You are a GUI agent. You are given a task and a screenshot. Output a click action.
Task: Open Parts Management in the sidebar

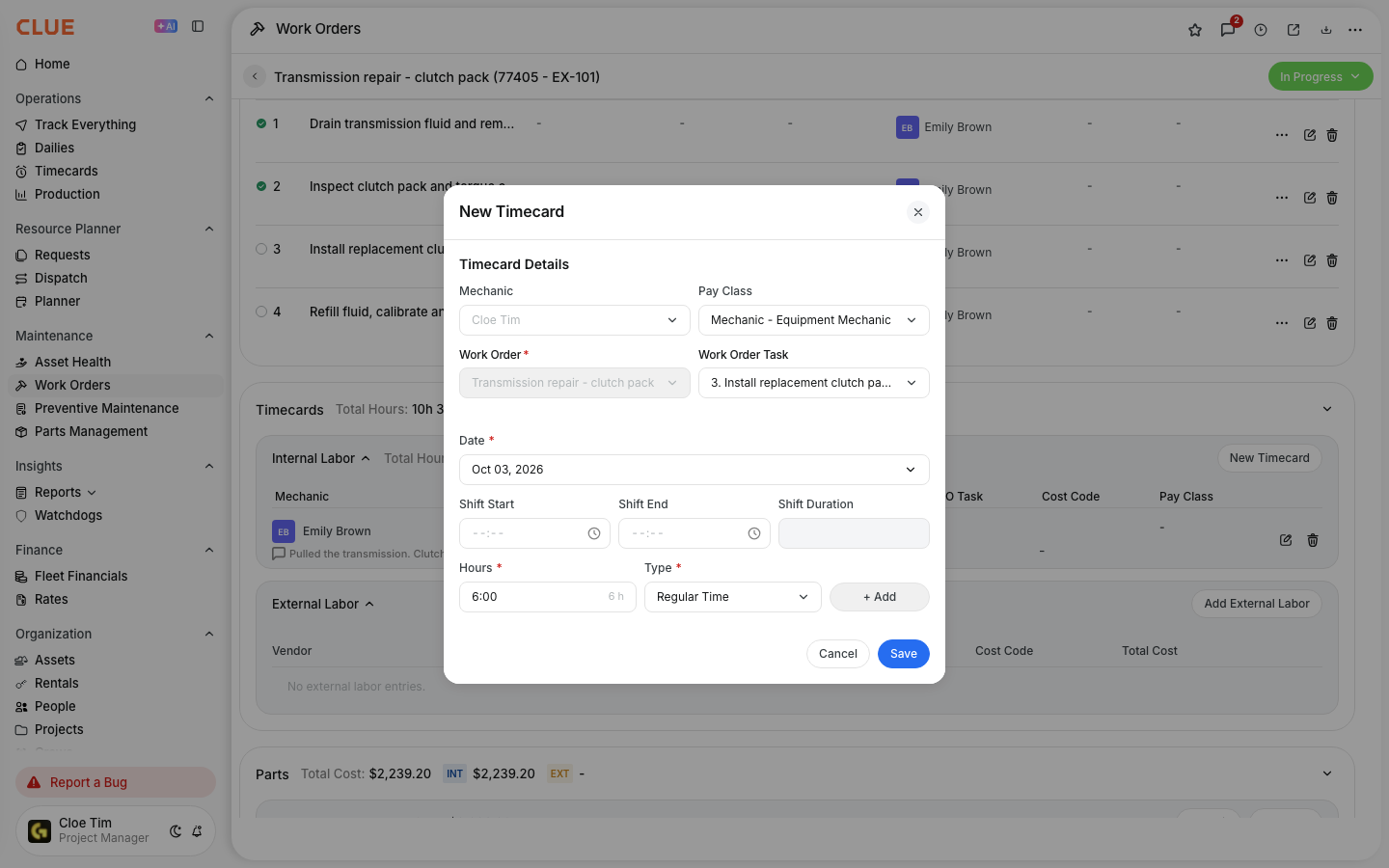(92, 431)
